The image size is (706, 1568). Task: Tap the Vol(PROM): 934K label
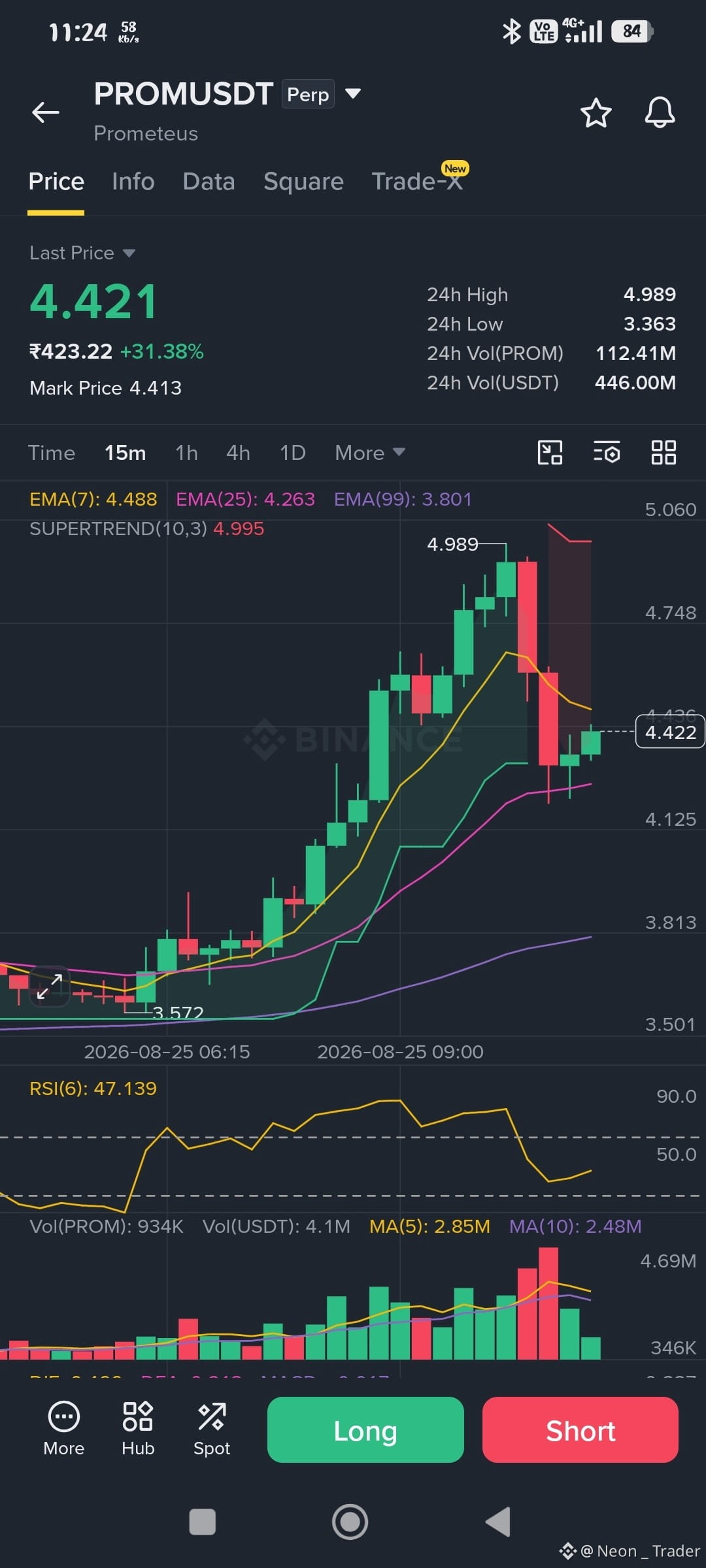pos(107,1226)
